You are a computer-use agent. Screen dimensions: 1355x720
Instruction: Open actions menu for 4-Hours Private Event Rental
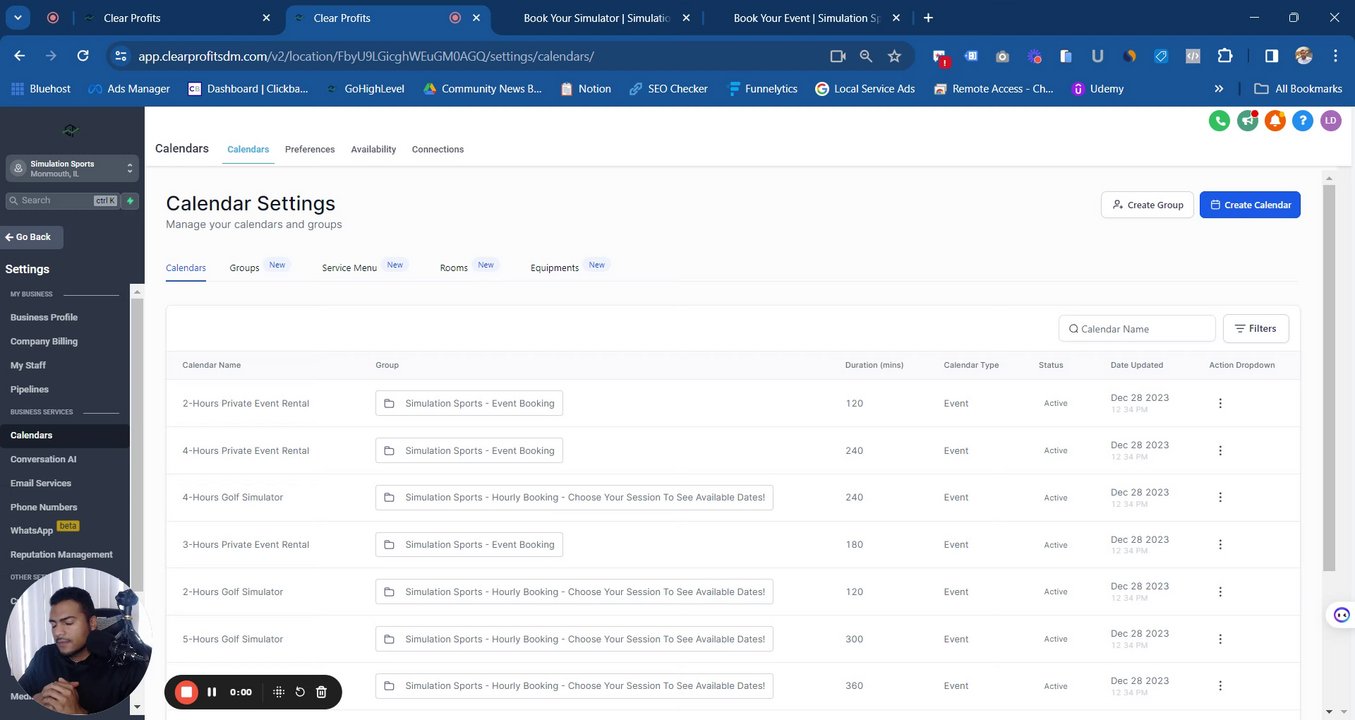click(x=1220, y=451)
